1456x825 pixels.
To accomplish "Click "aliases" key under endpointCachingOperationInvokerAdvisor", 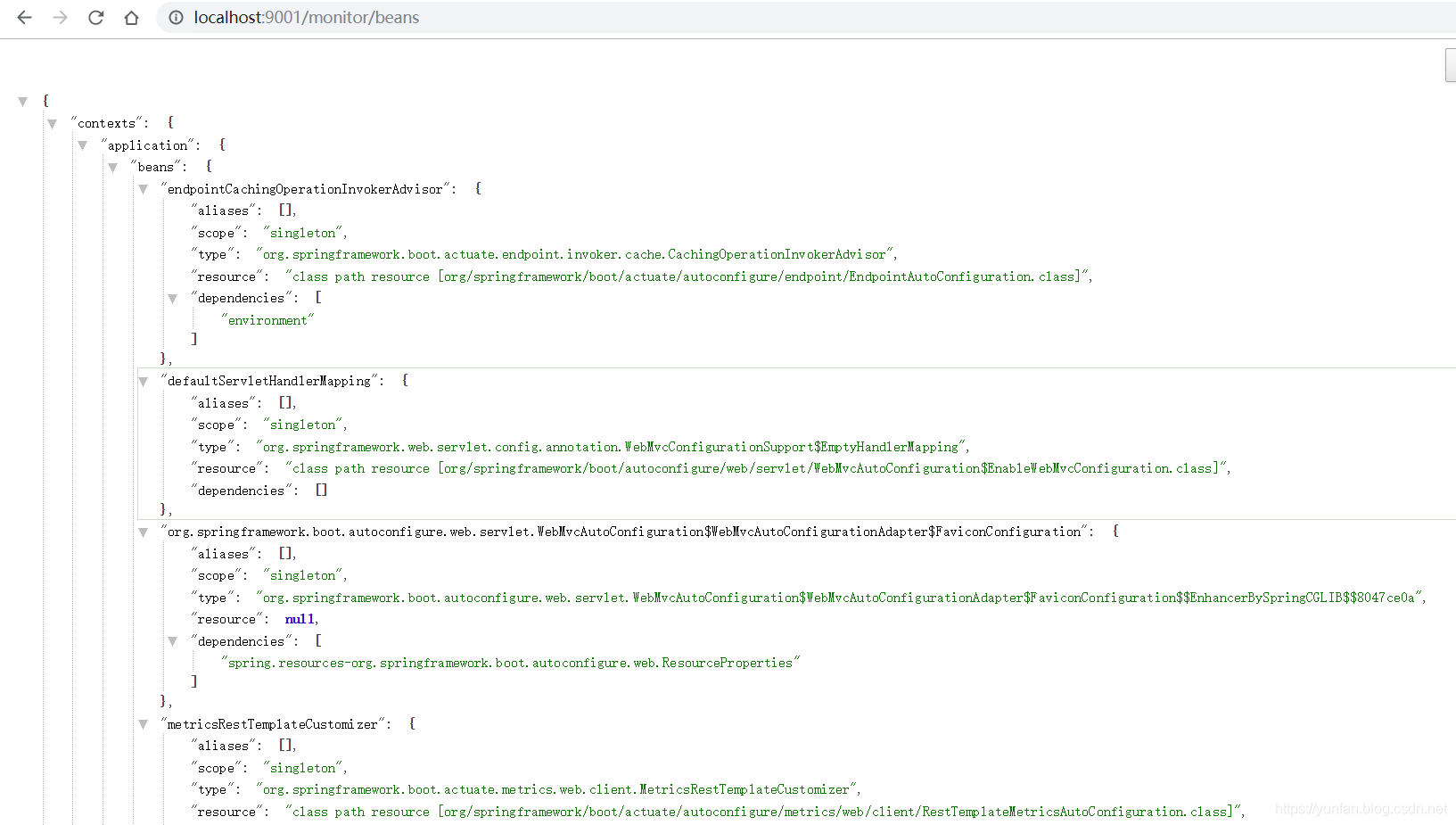I will click(223, 210).
